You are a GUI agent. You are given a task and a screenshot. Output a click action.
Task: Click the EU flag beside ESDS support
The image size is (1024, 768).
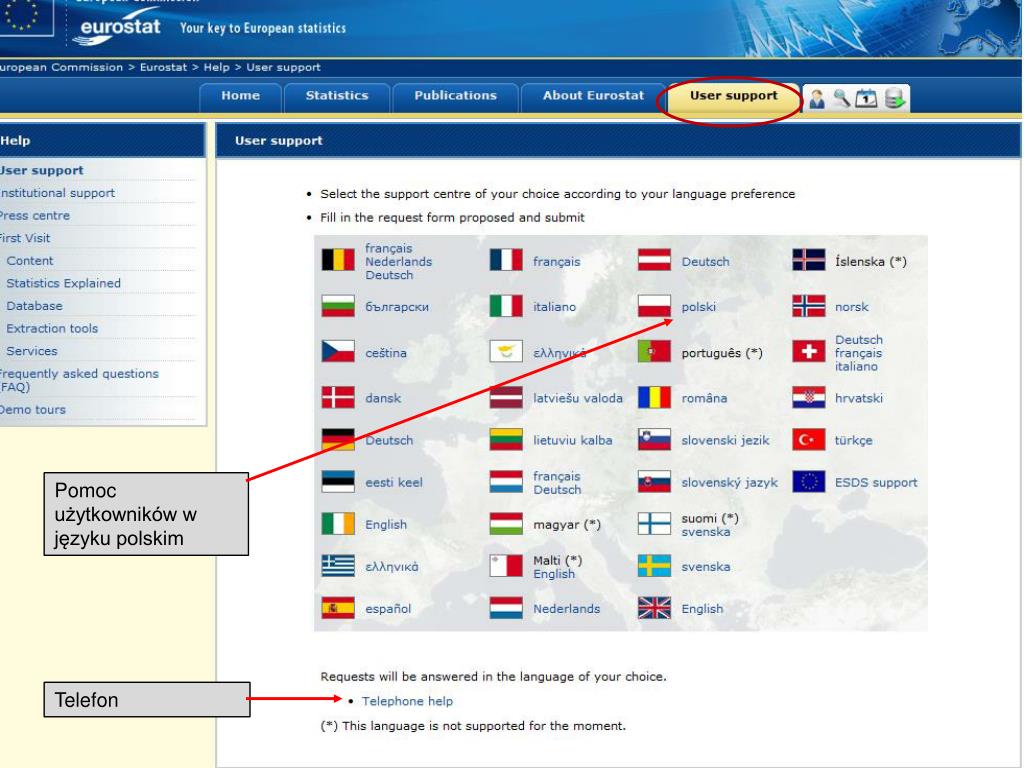point(808,482)
